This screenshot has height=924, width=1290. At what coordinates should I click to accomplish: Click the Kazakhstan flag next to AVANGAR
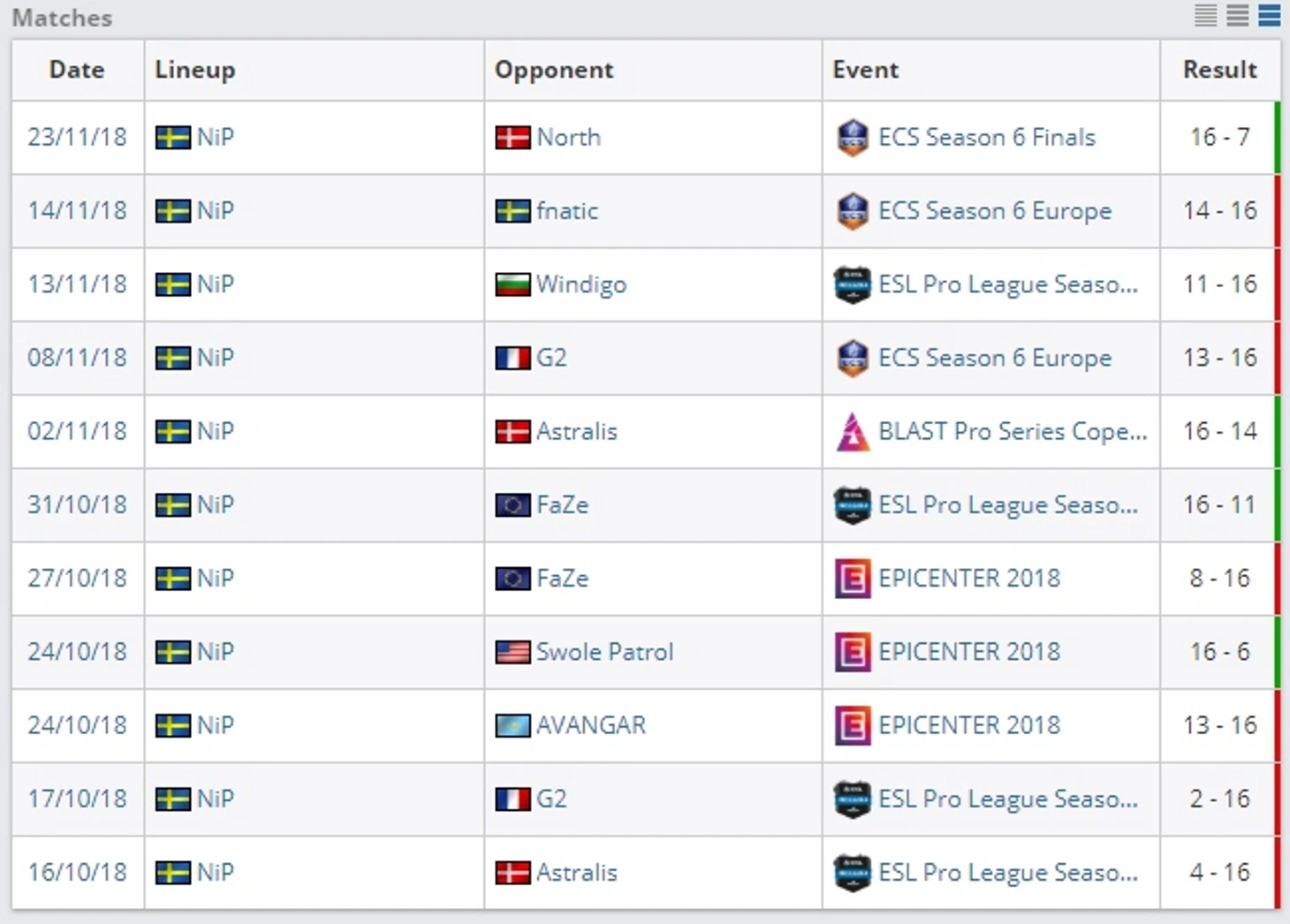(x=512, y=726)
